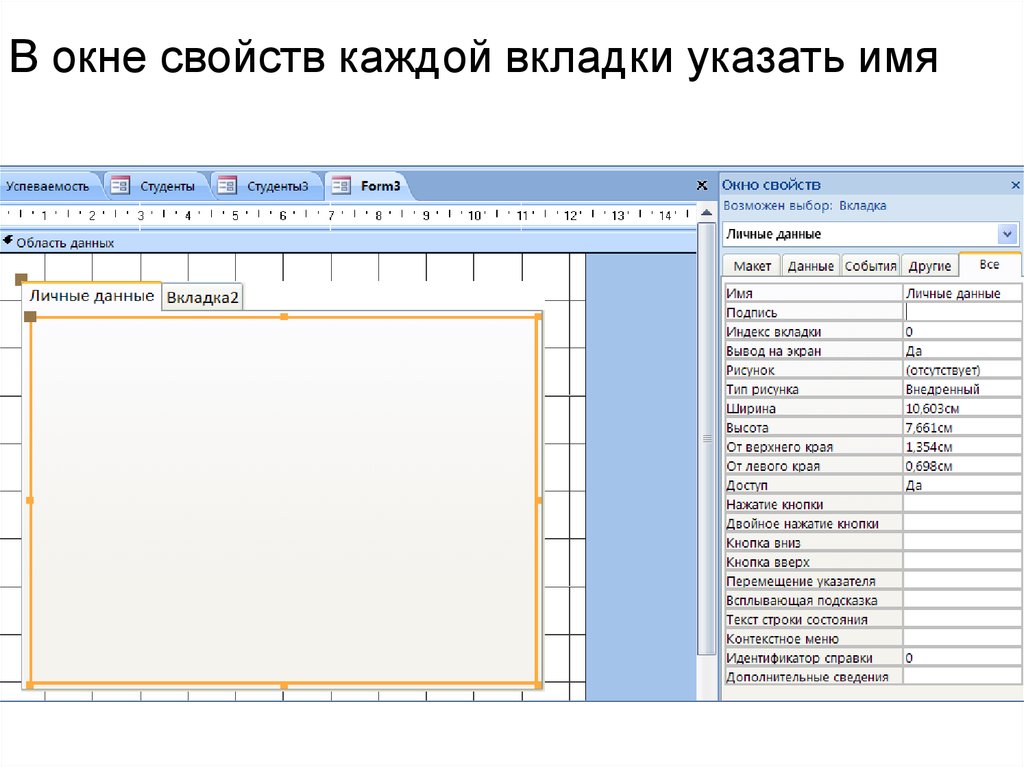Click the Имя property value field

point(962,294)
